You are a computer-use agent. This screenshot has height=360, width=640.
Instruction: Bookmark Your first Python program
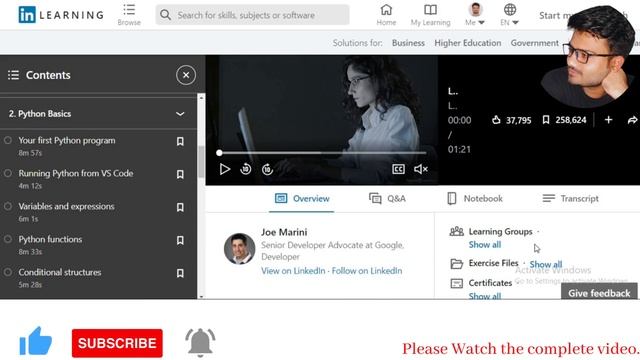(180, 141)
